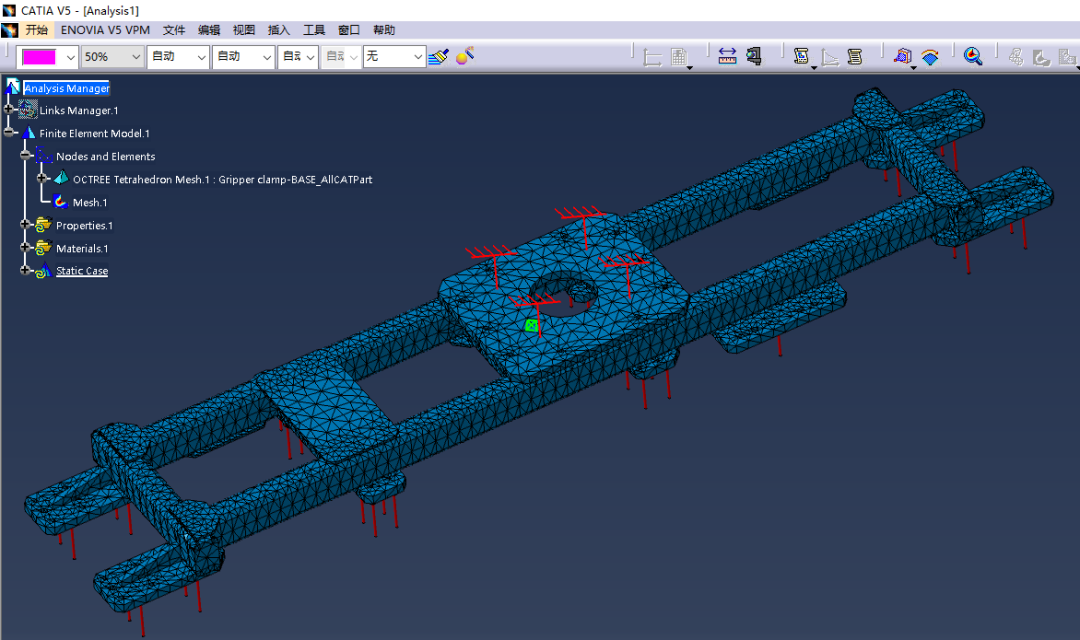
Task: Open the 工具 menu
Action: (x=314, y=30)
